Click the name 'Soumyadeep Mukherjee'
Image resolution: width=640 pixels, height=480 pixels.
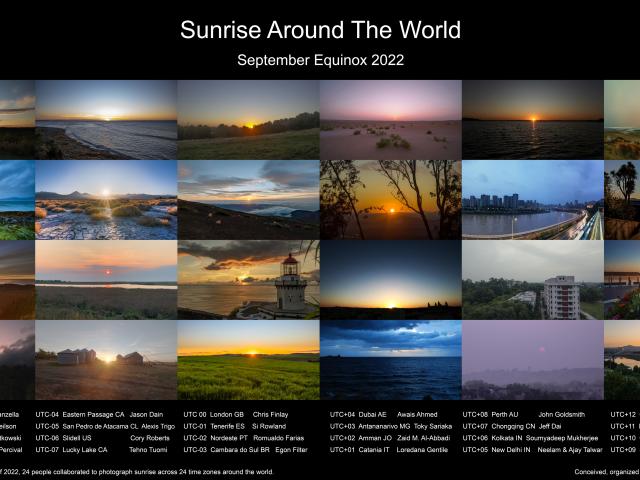(x=562, y=438)
